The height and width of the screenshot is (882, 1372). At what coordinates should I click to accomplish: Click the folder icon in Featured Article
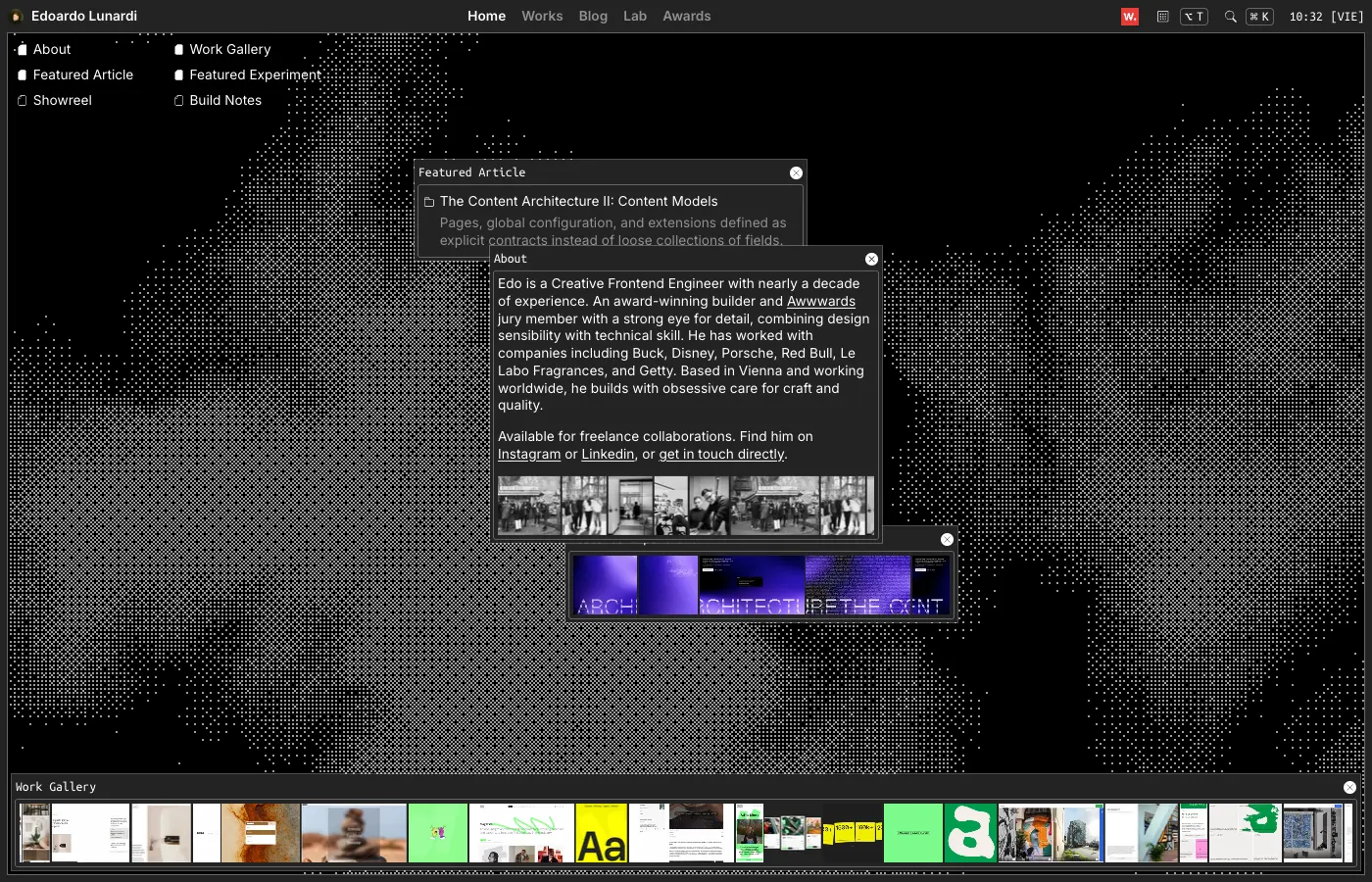pos(429,202)
